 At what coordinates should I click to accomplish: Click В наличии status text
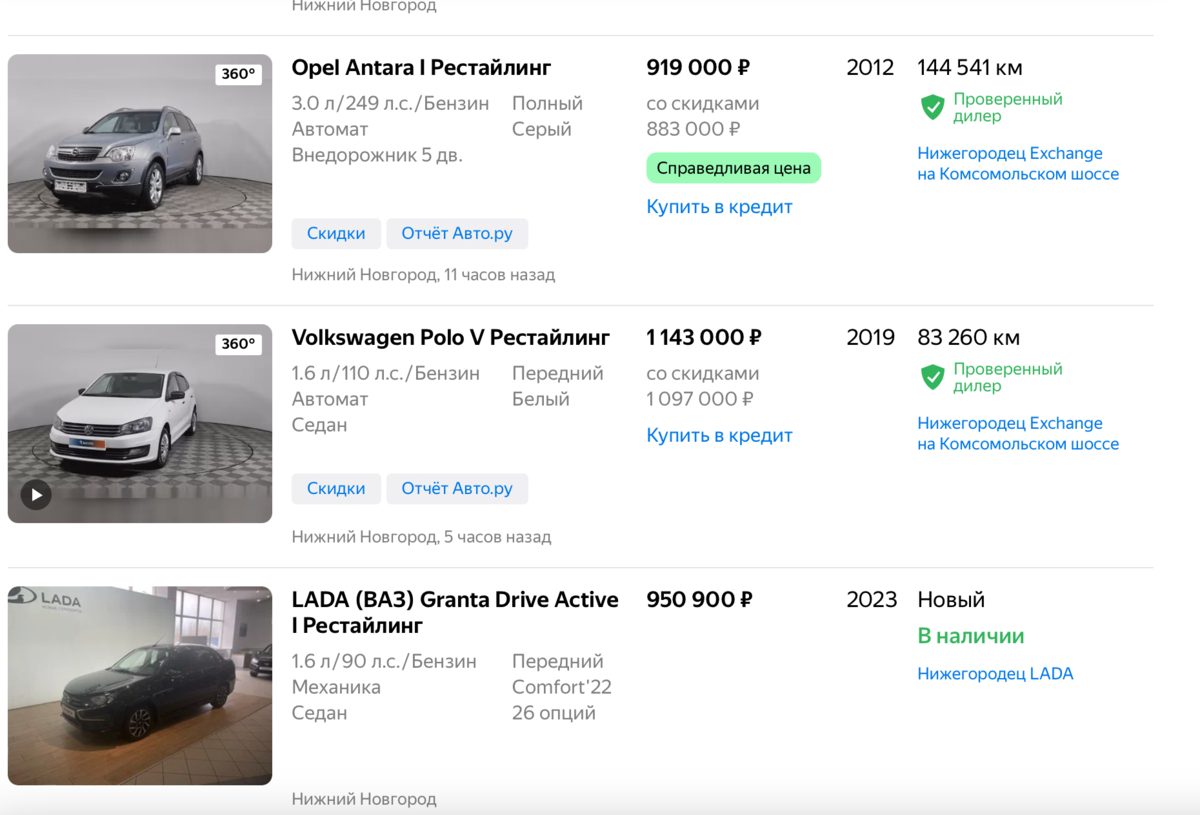point(971,636)
